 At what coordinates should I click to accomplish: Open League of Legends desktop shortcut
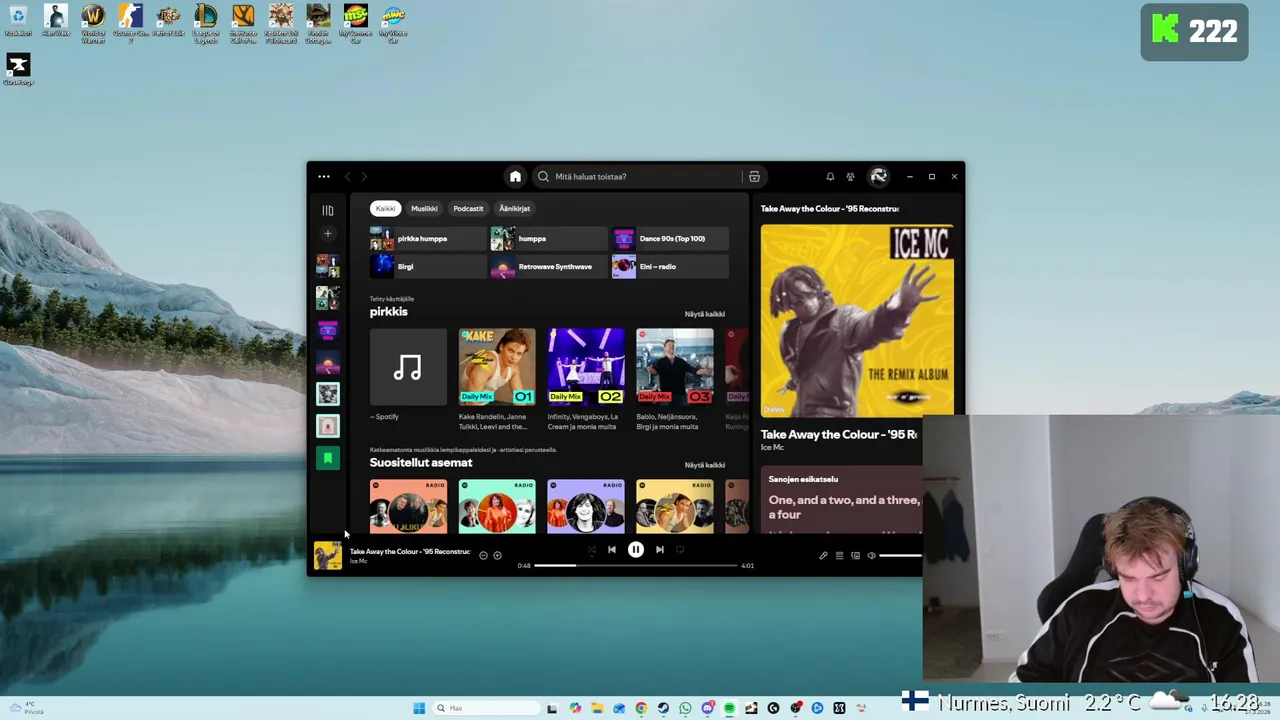point(205,24)
